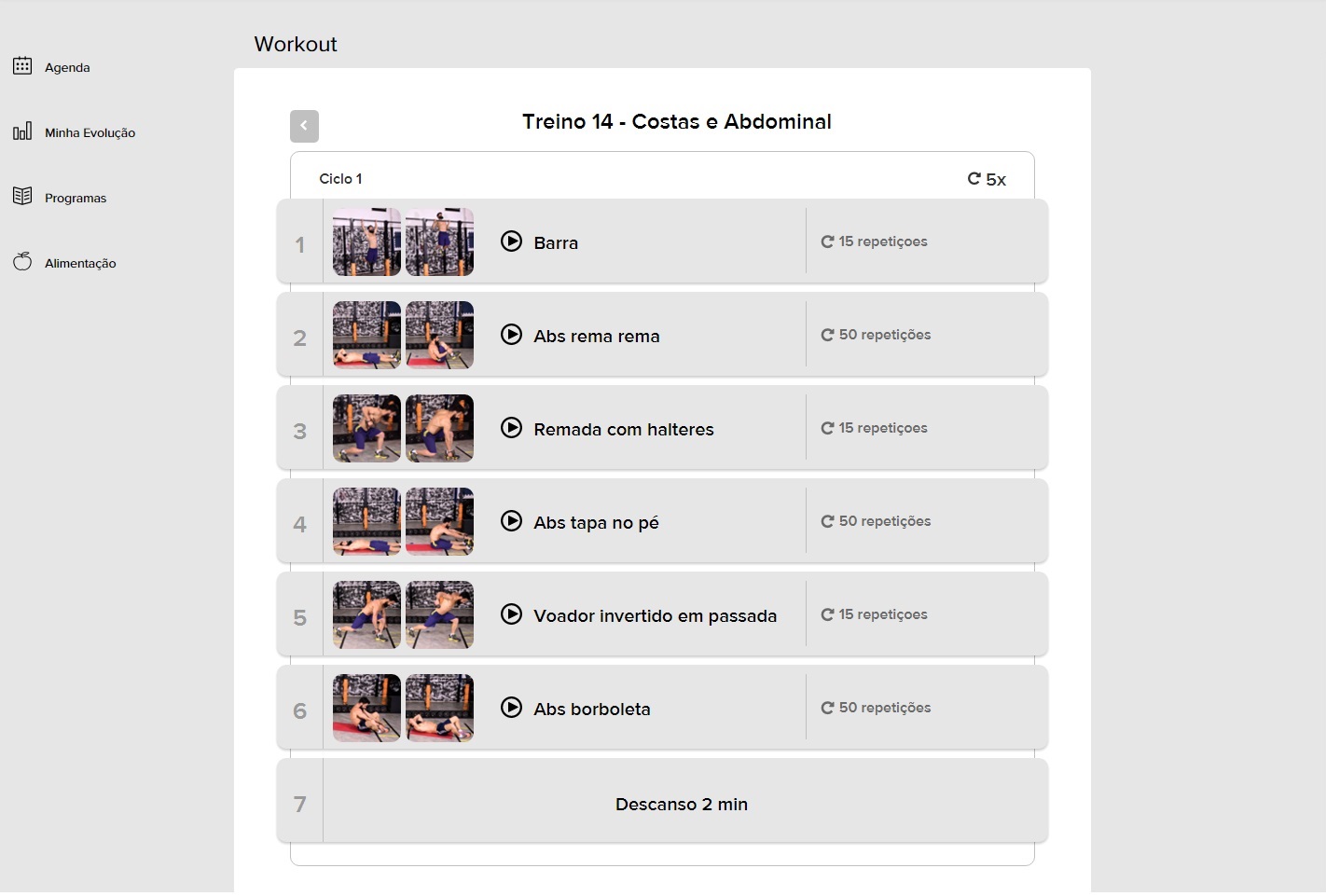The width and height of the screenshot is (1326, 896).
Task: Click the first Remada com halteres thumbnail
Action: click(366, 429)
